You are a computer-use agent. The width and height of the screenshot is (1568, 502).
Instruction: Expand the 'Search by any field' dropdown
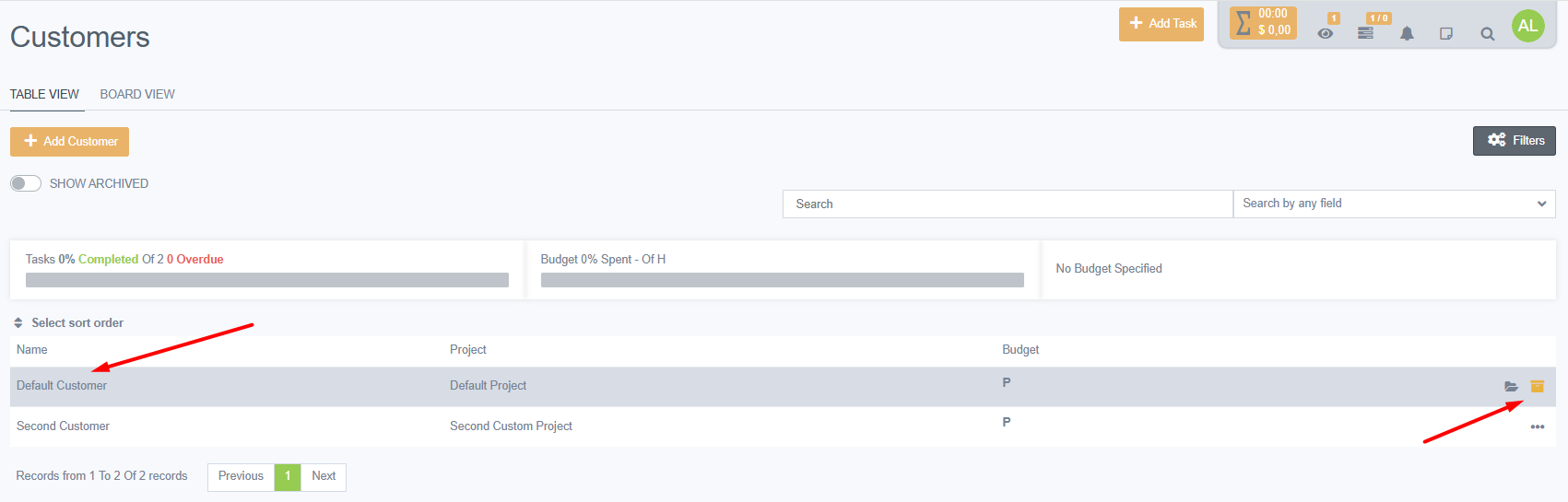[x=1394, y=204]
